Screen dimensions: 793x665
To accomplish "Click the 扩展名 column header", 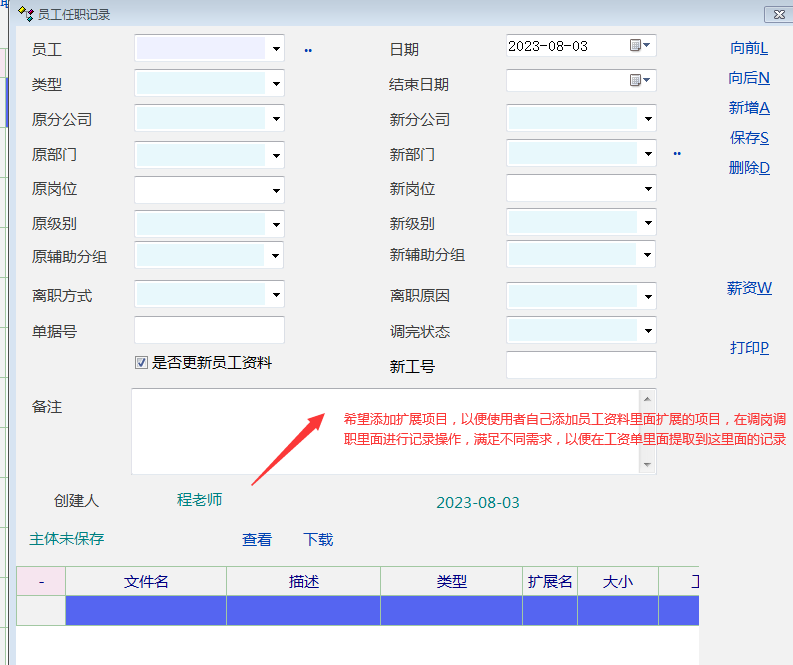I will 550,581.
